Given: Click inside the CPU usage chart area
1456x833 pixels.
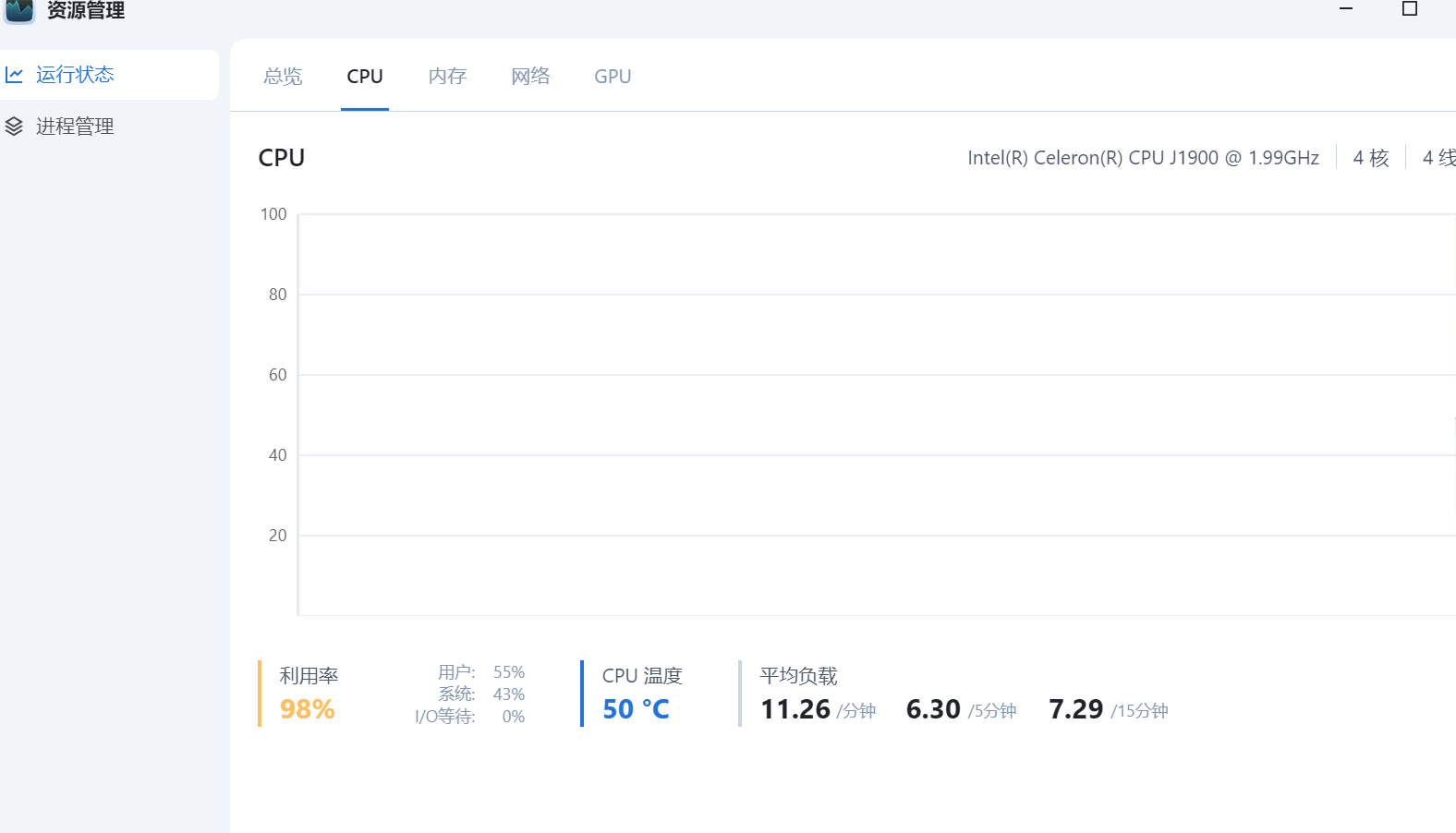Looking at the screenshot, I should point(868,416).
